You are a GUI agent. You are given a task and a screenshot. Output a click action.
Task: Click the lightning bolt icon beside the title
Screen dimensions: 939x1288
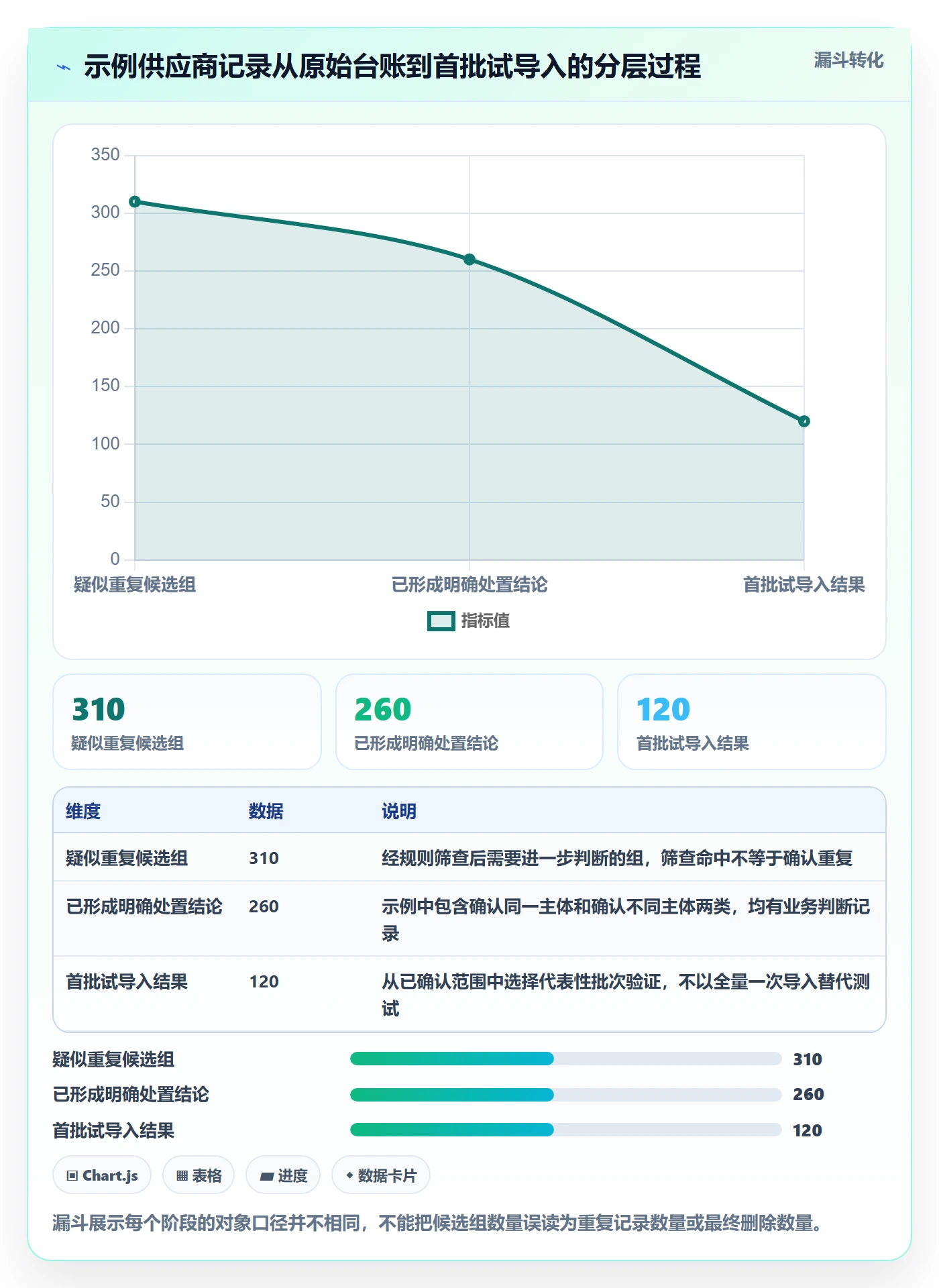pos(64,67)
